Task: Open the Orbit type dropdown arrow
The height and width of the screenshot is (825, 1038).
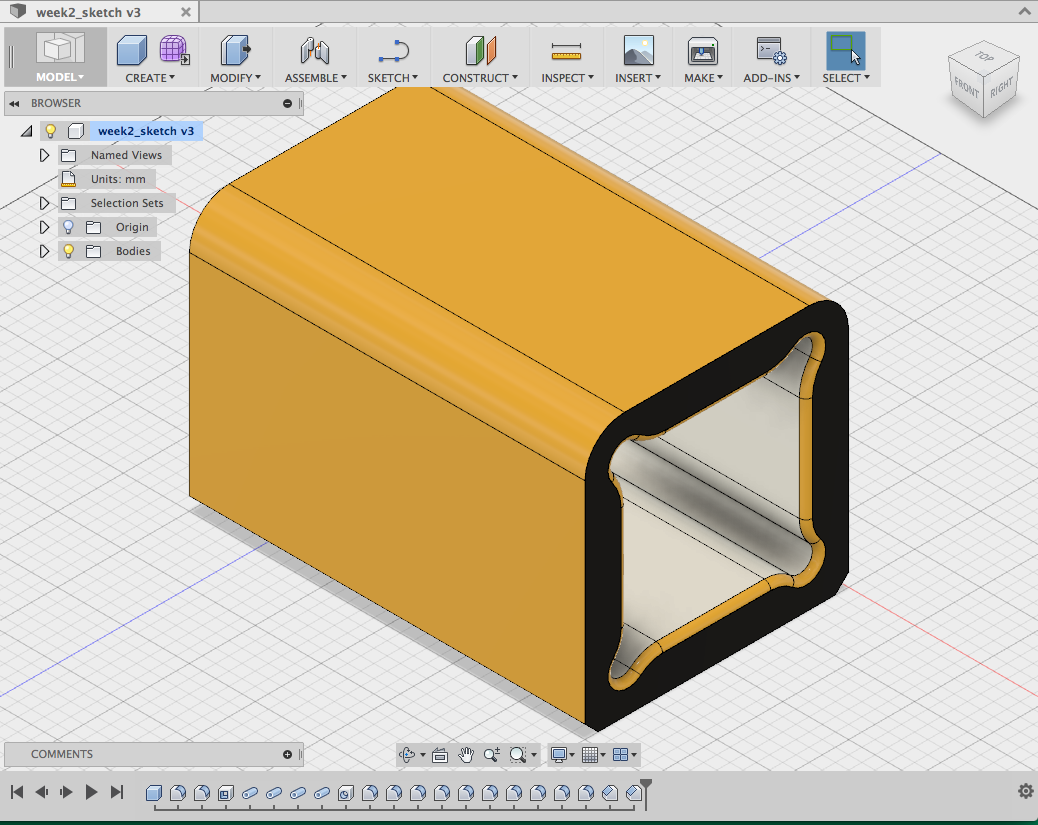Action: coord(423,755)
